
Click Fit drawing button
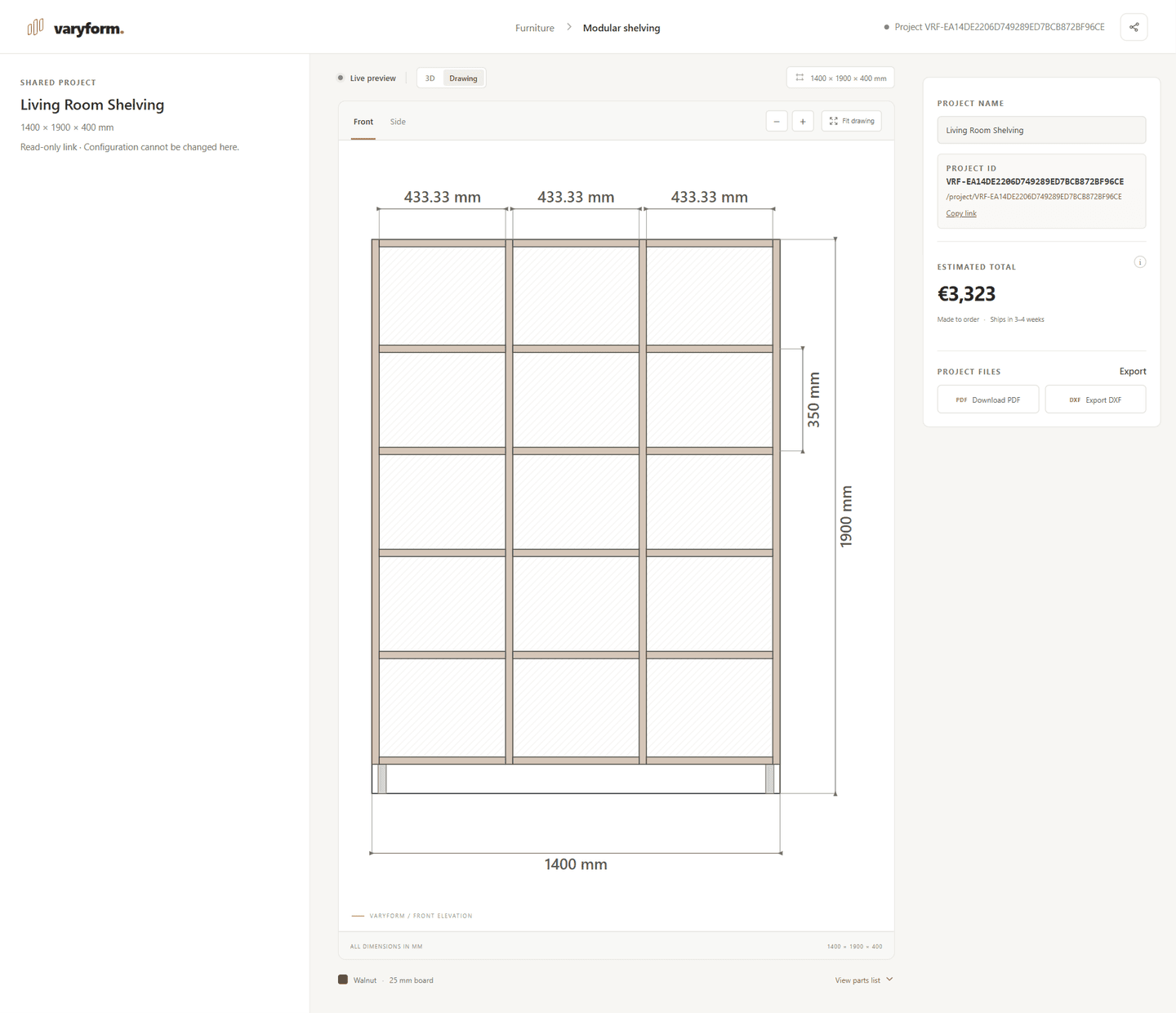(x=851, y=121)
